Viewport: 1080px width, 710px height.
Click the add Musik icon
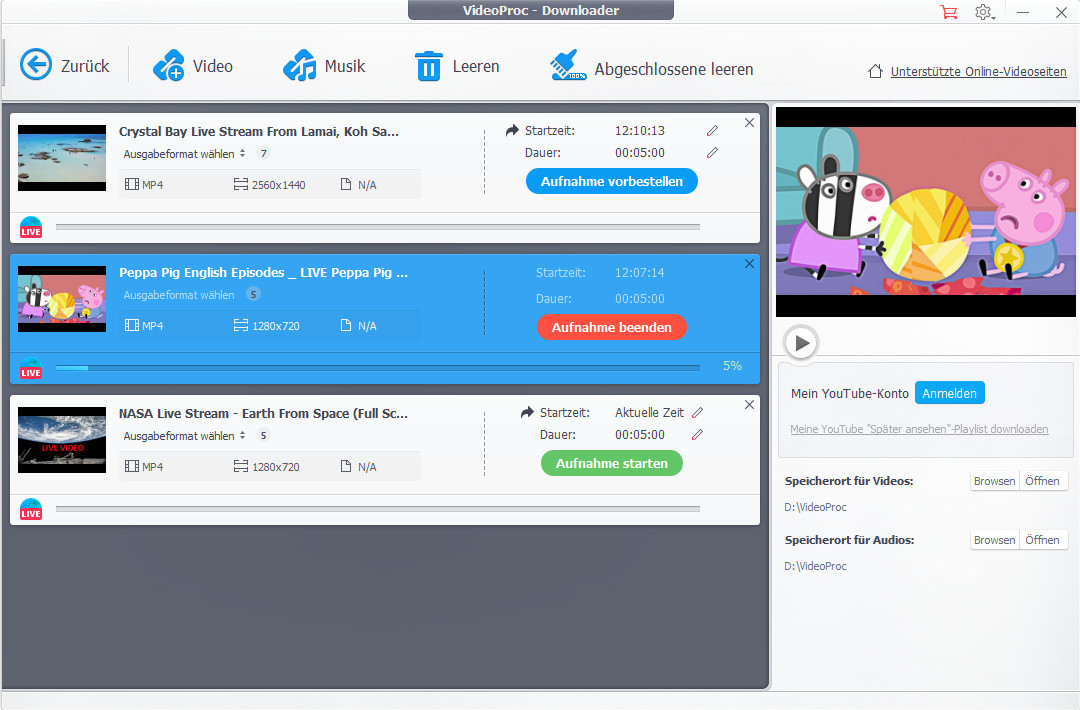[299, 66]
